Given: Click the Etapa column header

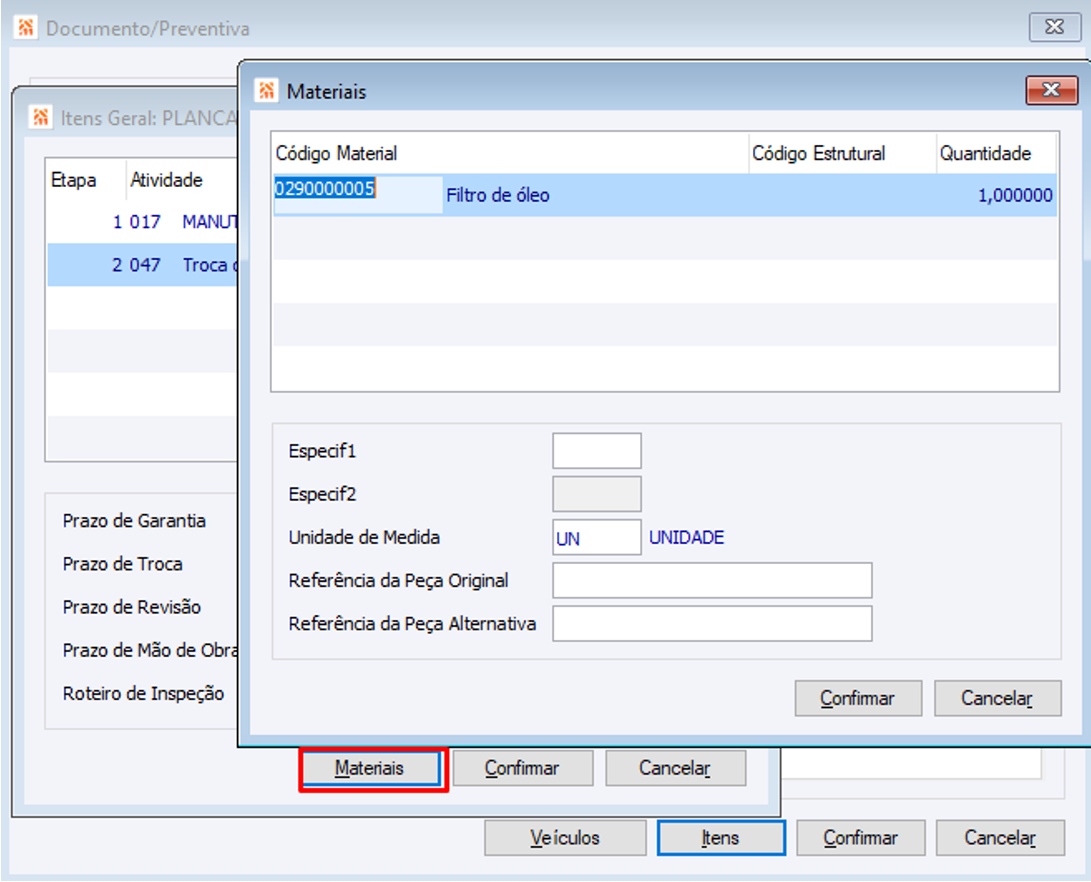Looking at the screenshot, I should (x=73, y=180).
